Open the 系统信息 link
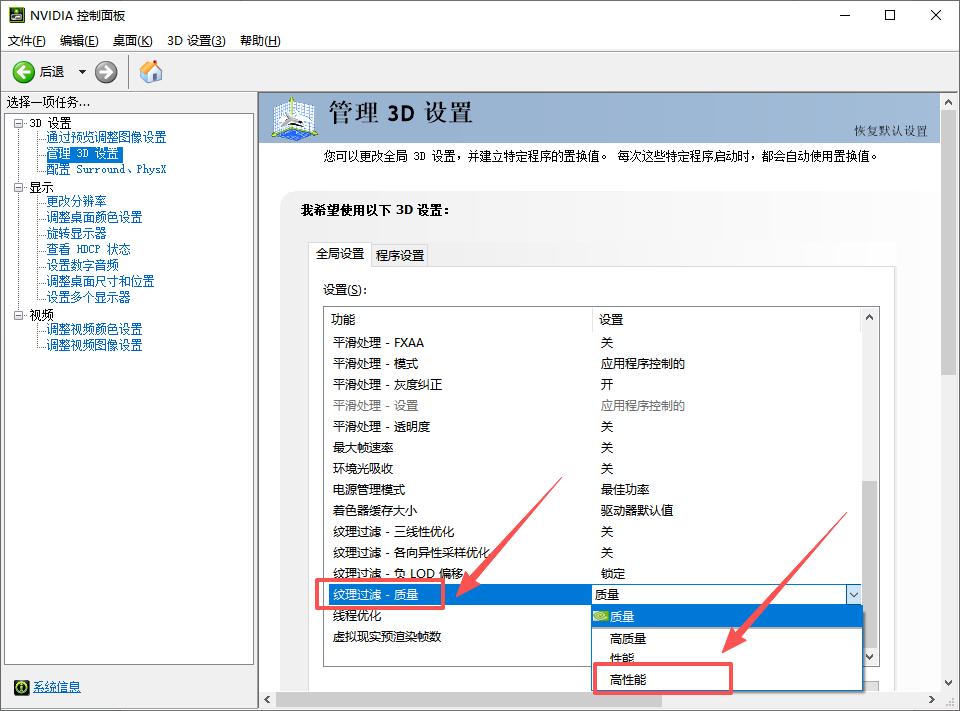Screen dimensions: 960x711 tap(56, 687)
